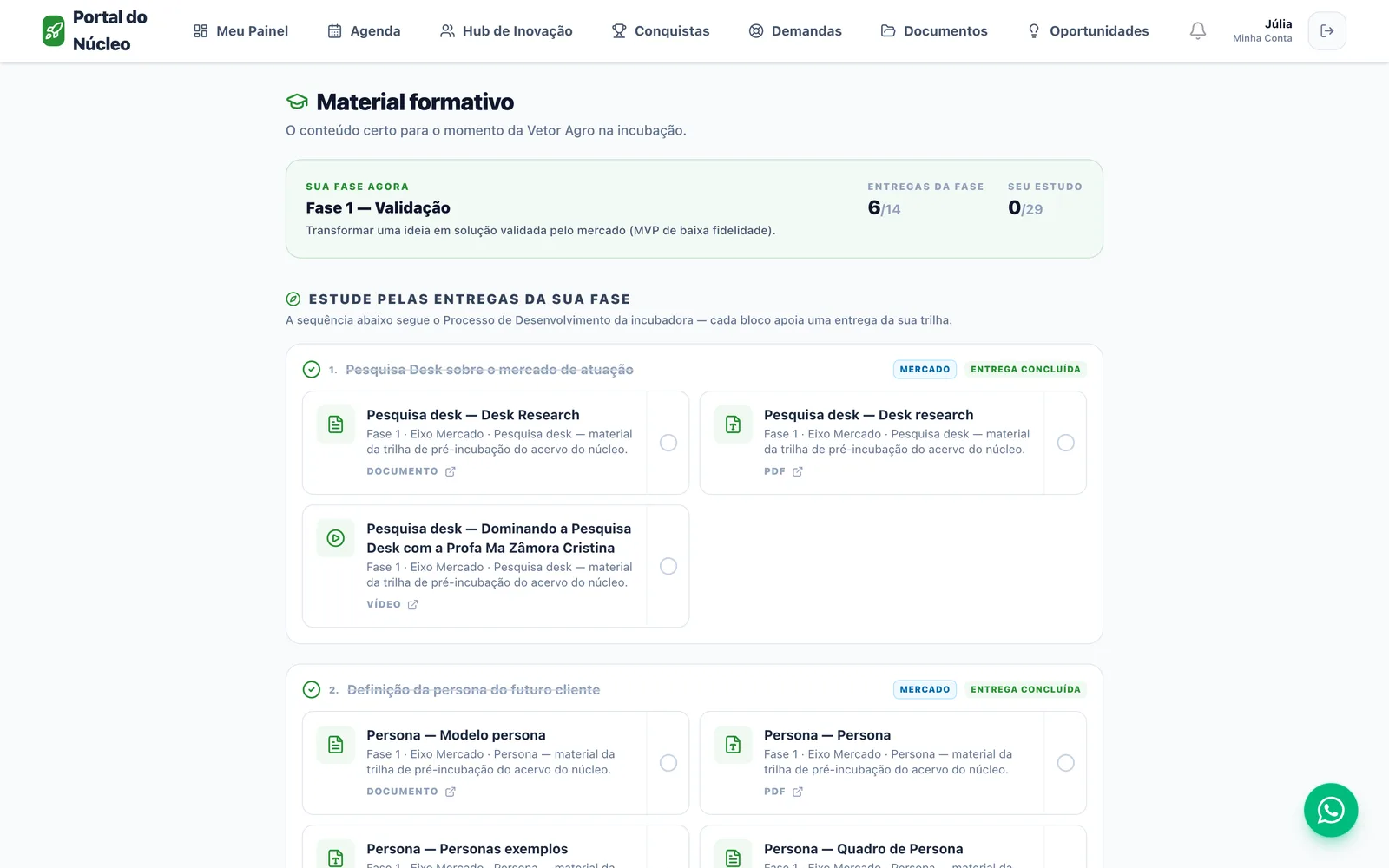
Task: Mark Pesquisa desk — Desk research PDF as studied
Action: [x=1066, y=443]
